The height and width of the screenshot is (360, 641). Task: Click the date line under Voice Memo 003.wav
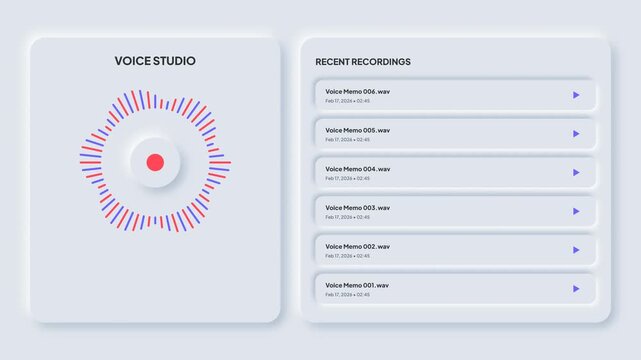[x=347, y=217]
